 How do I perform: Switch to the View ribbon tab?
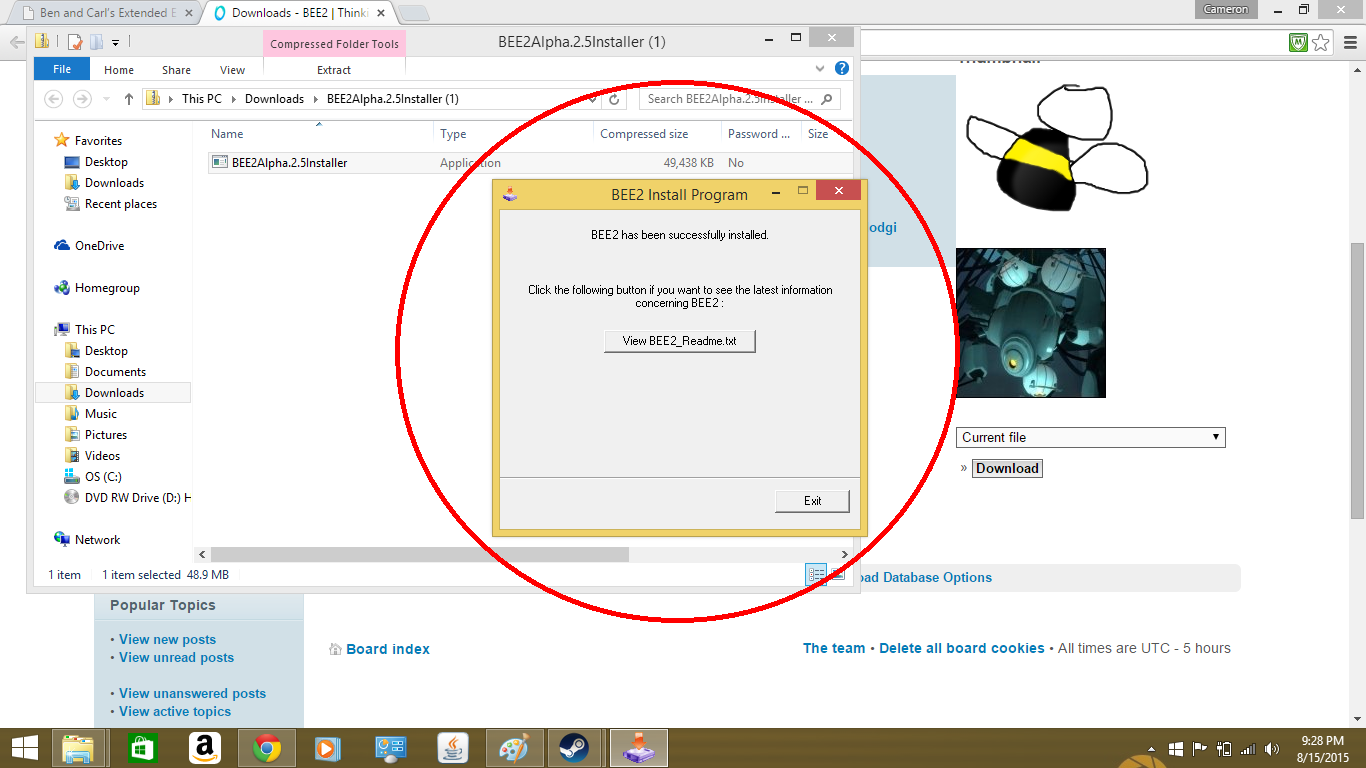232,70
